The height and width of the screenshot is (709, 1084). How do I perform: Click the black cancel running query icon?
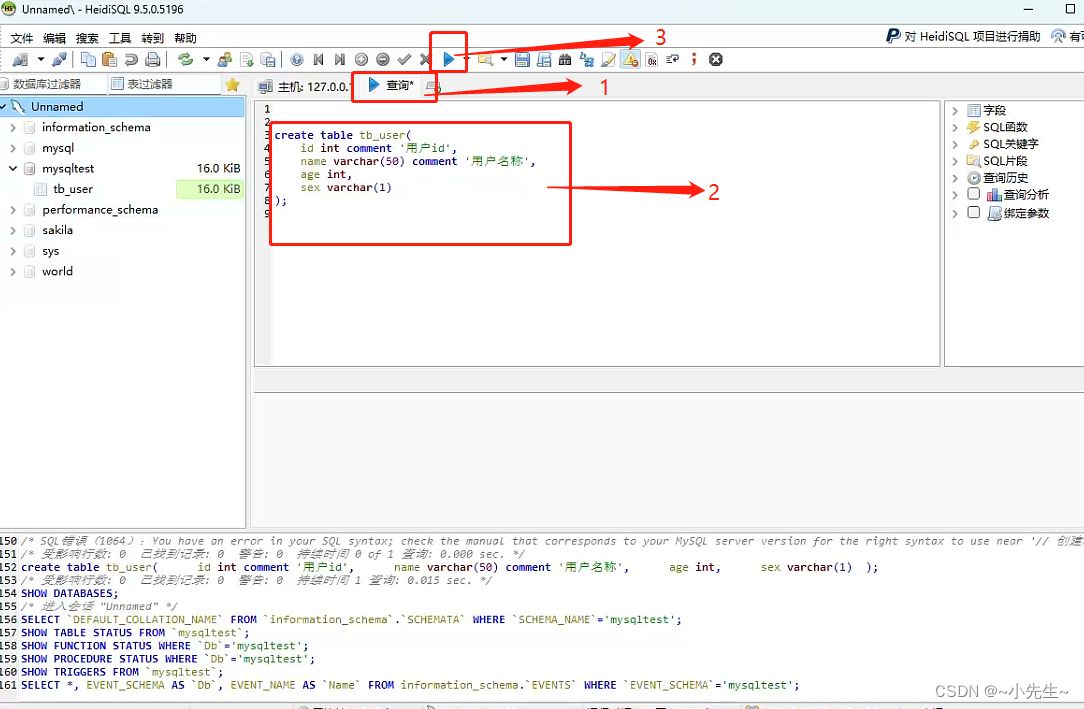pyautogui.click(x=716, y=60)
